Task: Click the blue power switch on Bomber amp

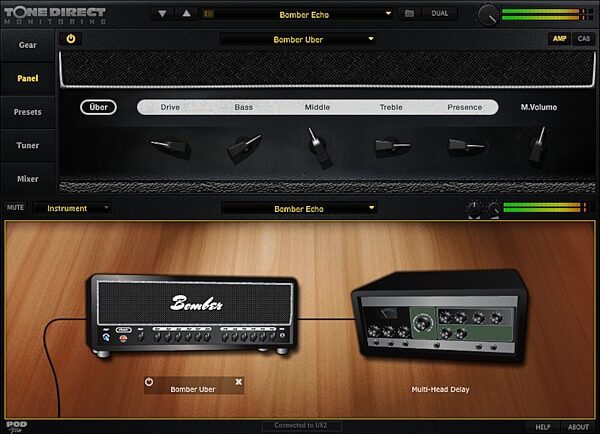Action: pyautogui.click(x=106, y=338)
